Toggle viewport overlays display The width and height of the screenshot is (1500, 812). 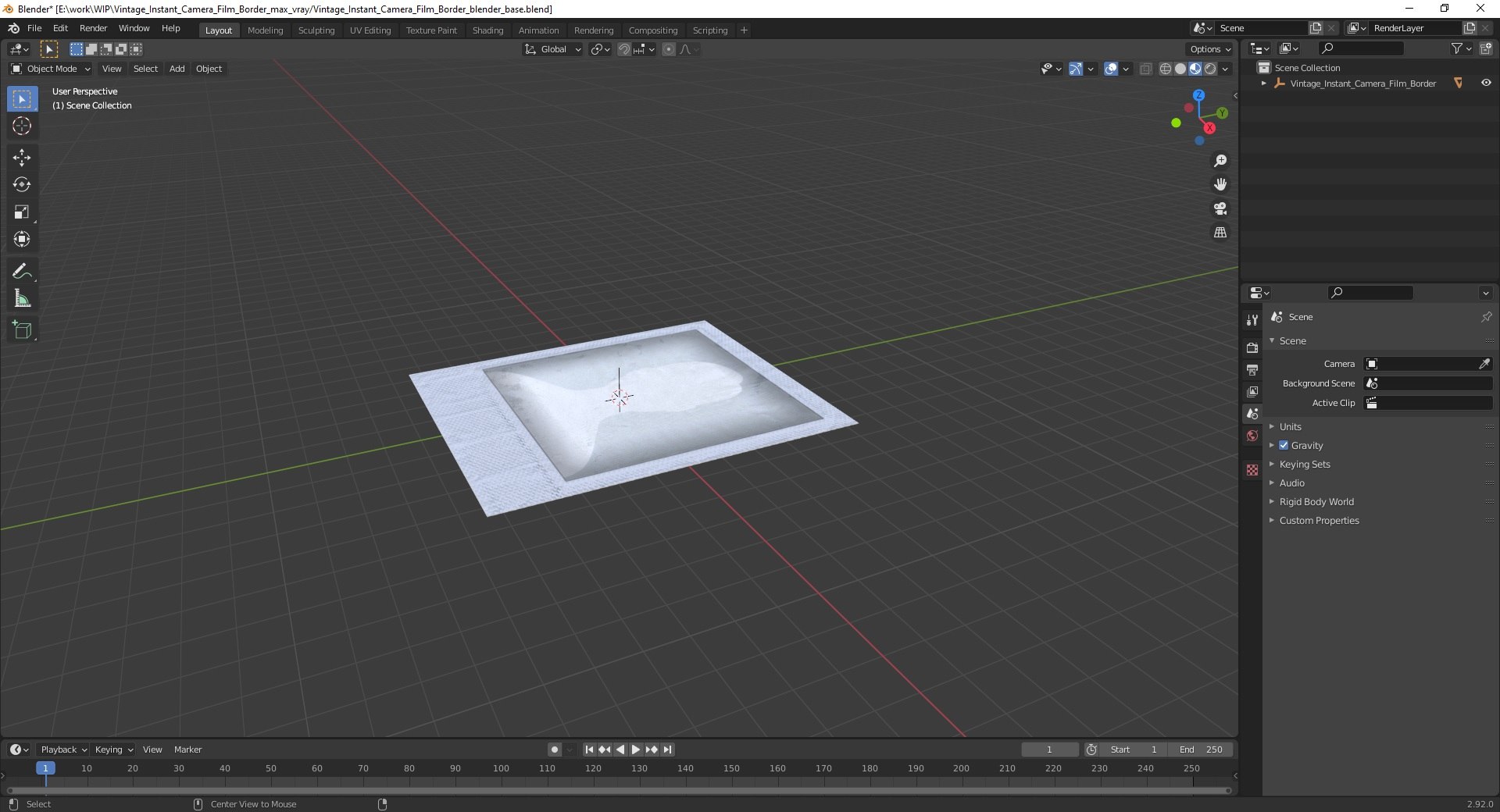pyautogui.click(x=1111, y=69)
